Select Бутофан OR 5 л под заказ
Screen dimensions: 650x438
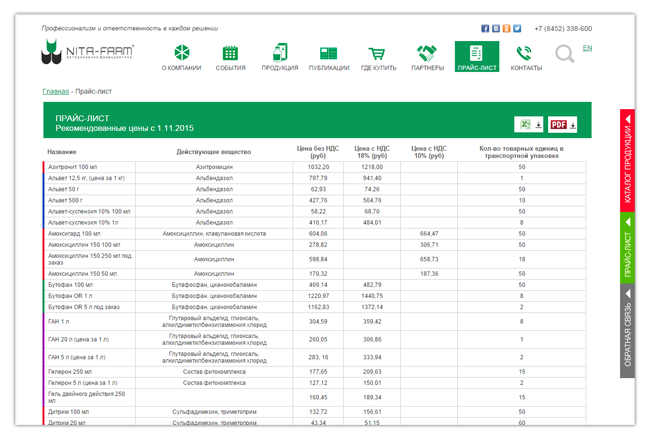point(84,307)
